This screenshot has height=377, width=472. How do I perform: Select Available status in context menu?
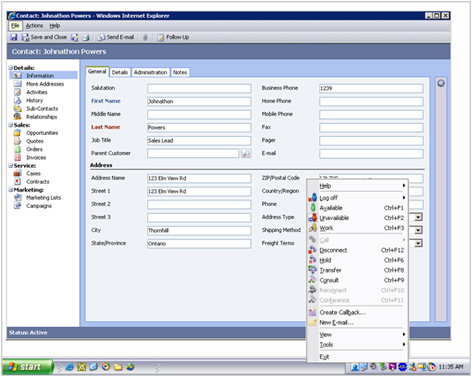(357, 208)
